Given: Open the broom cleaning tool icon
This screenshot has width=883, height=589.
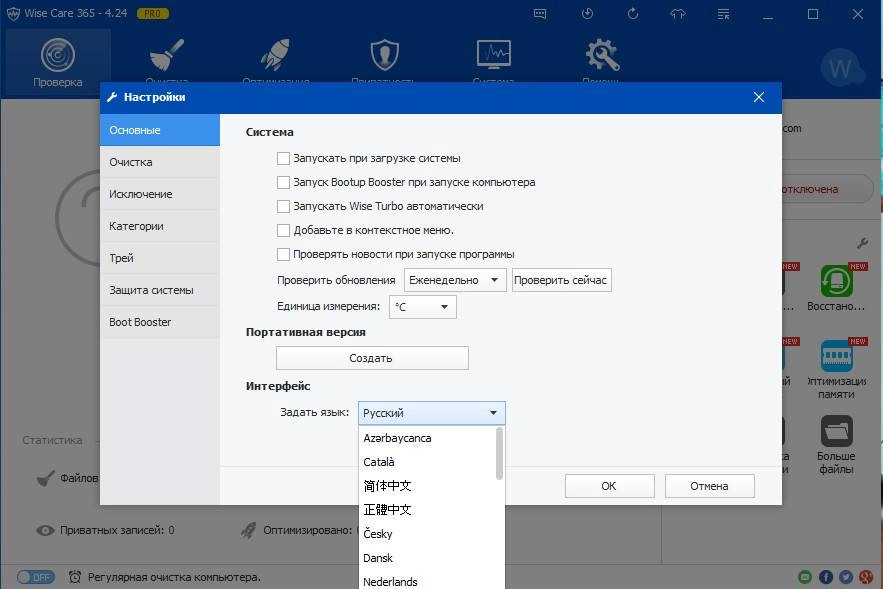Looking at the screenshot, I should (167, 55).
